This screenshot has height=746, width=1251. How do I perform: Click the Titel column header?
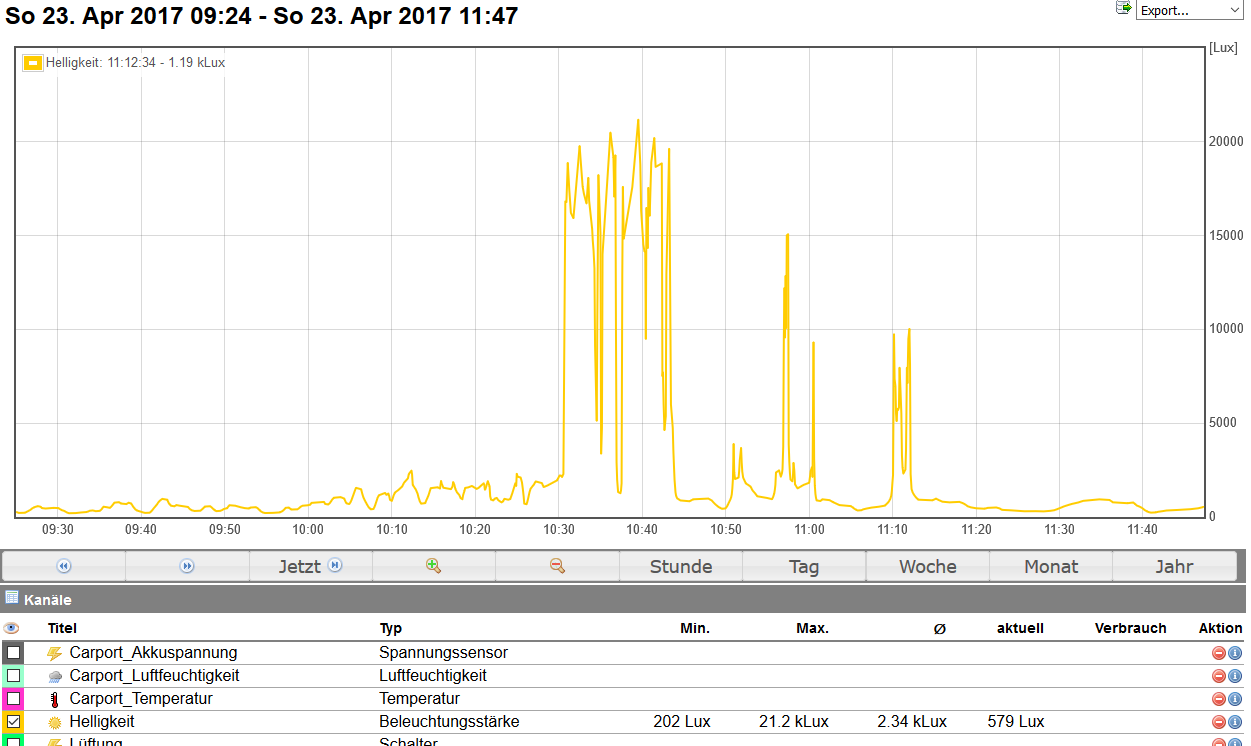pyautogui.click(x=62, y=629)
